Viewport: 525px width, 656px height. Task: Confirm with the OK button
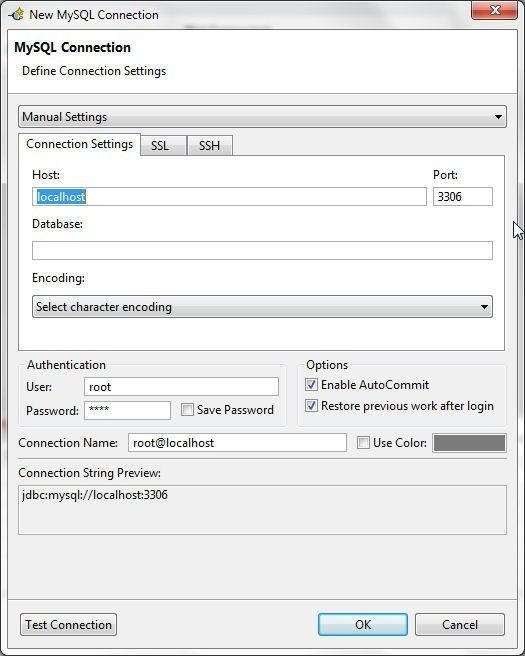click(363, 625)
